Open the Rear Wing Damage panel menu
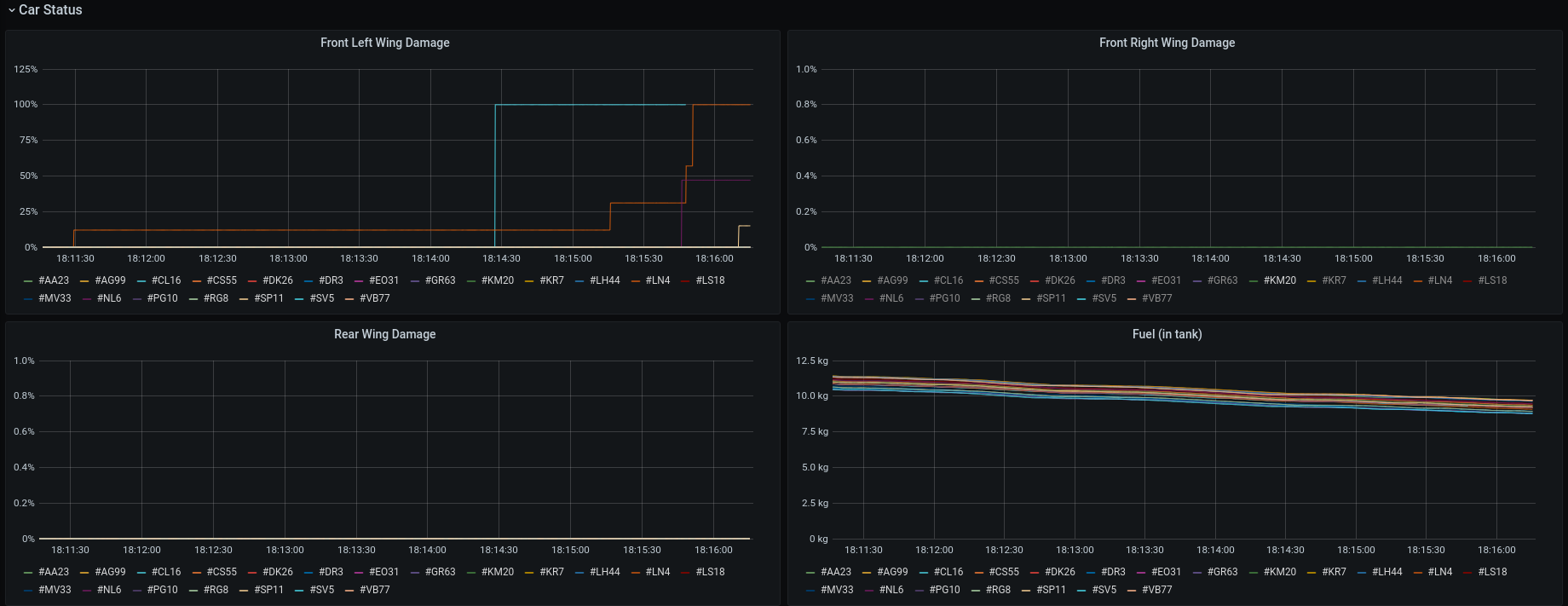This screenshot has height=606, width=1568. [385, 334]
